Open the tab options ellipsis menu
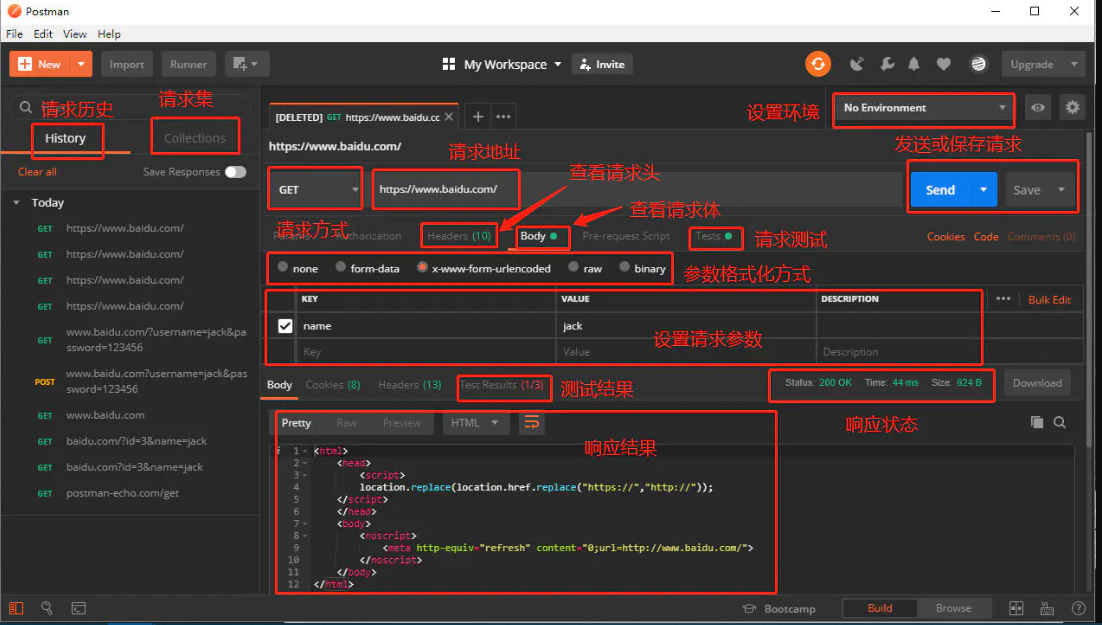The width and height of the screenshot is (1102, 625). point(503,117)
